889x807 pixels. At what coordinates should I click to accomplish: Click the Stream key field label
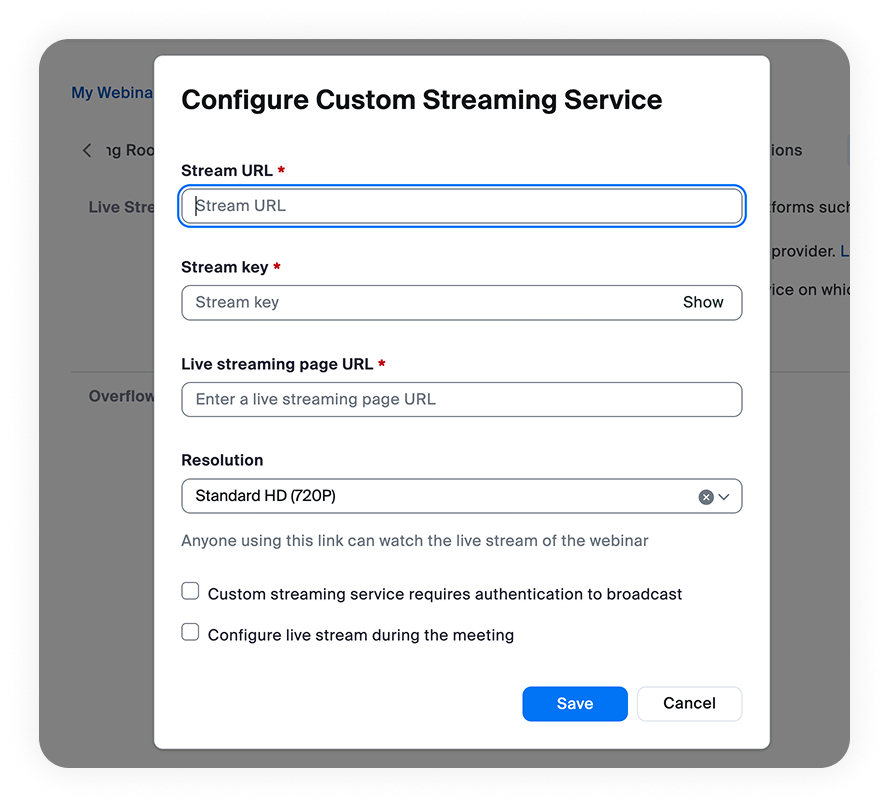tap(225, 267)
